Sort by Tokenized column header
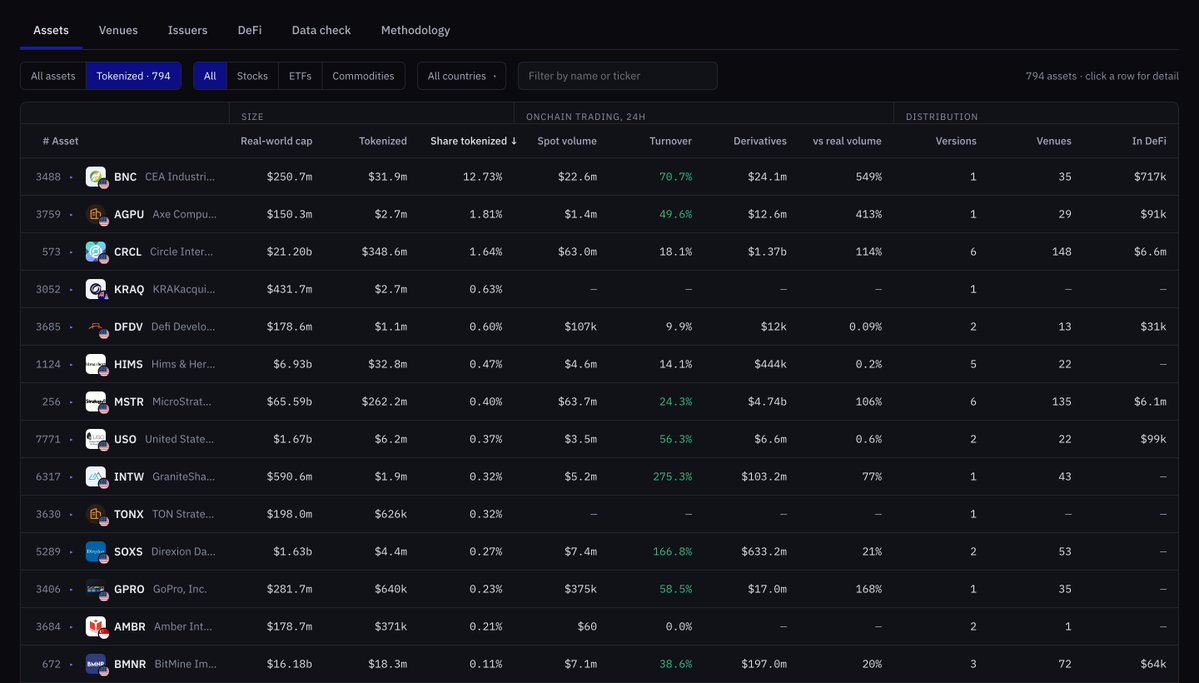The image size is (1199, 683). click(x=383, y=141)
